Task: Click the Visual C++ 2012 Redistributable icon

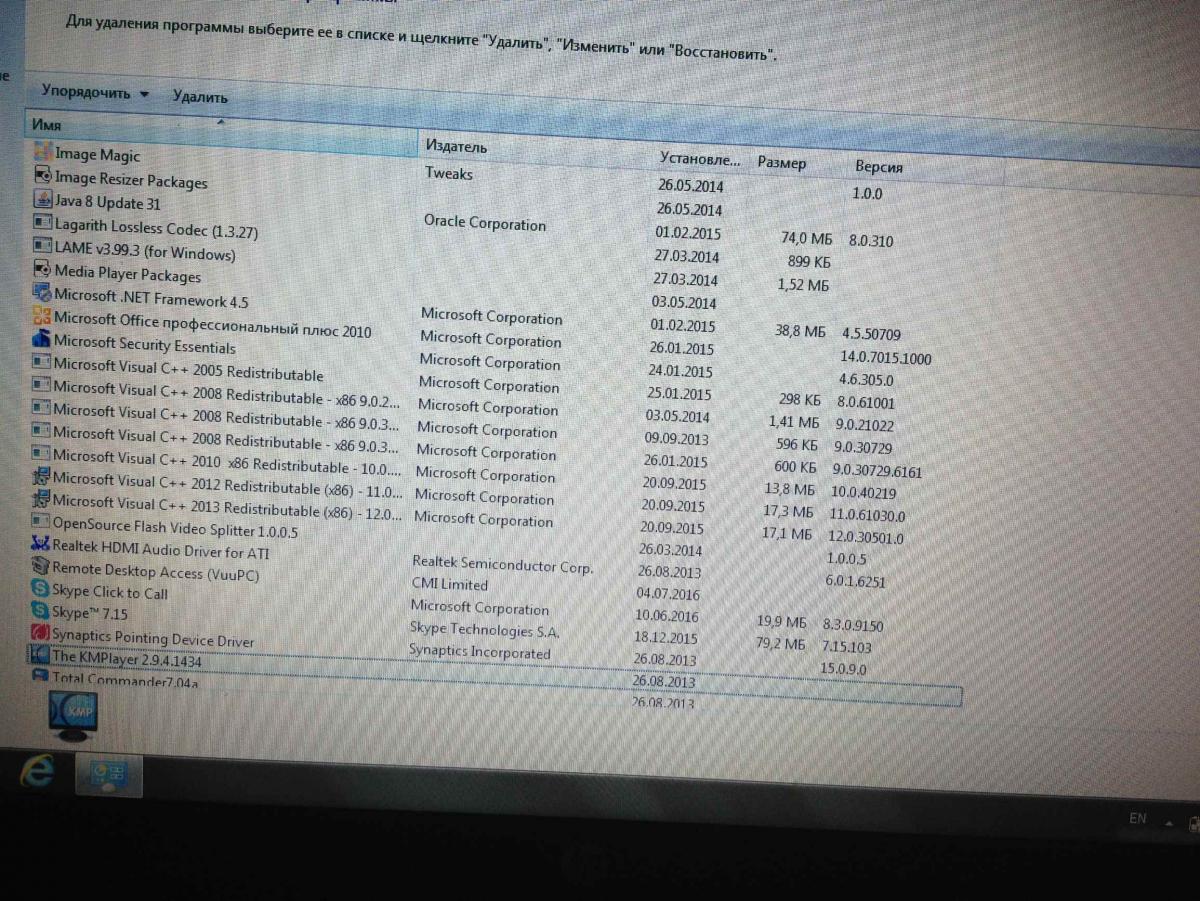Action: click(41, 478)
